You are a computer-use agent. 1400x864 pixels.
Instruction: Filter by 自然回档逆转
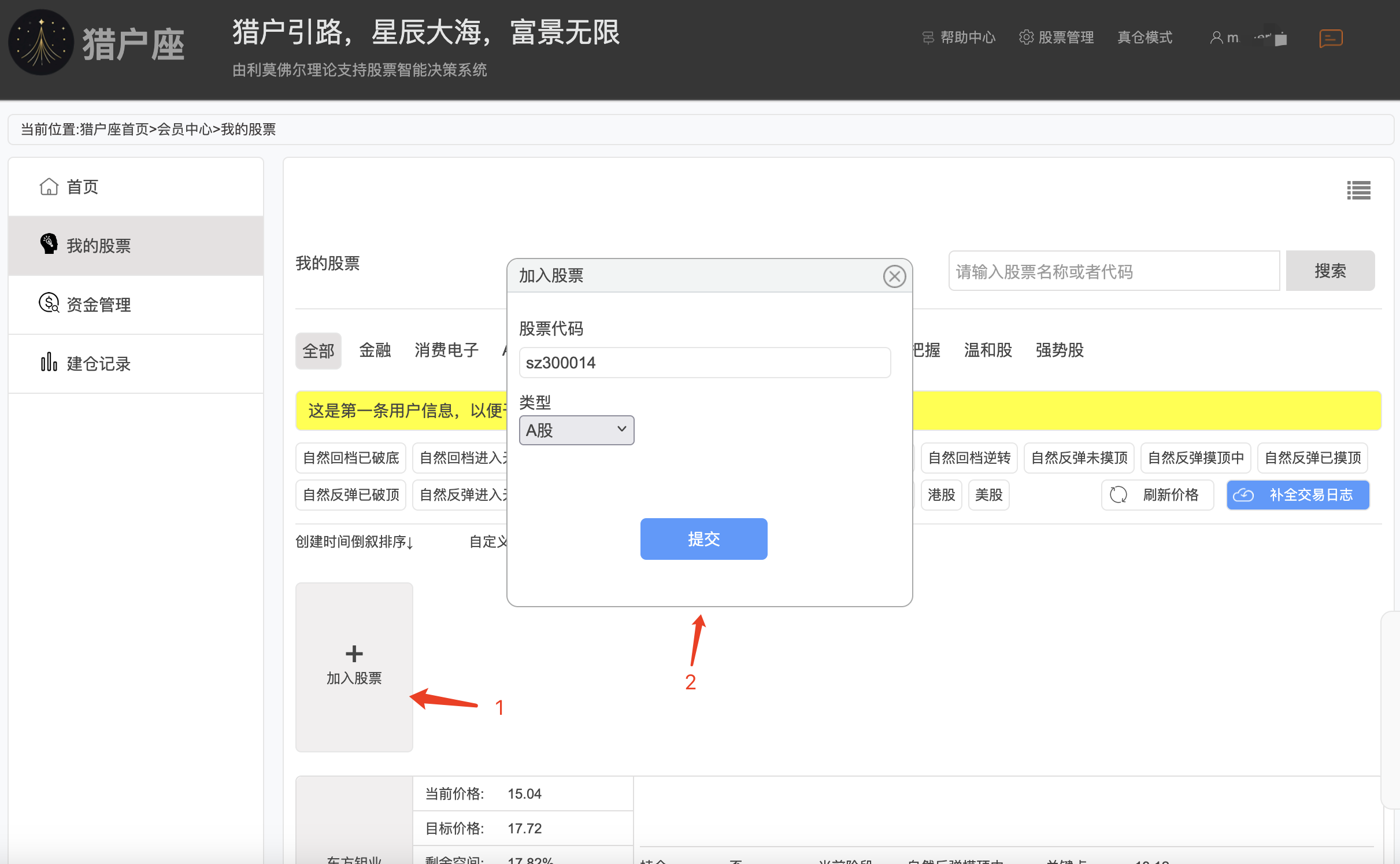[x=969, y=458]
